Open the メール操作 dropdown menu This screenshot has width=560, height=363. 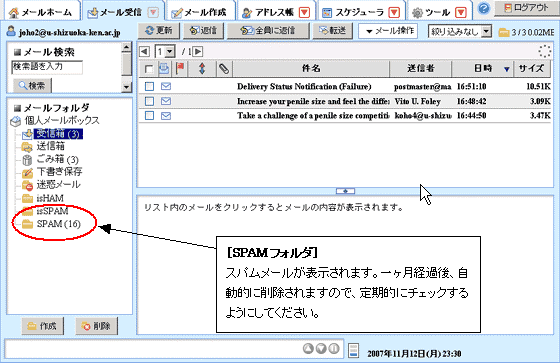[388, 31]
